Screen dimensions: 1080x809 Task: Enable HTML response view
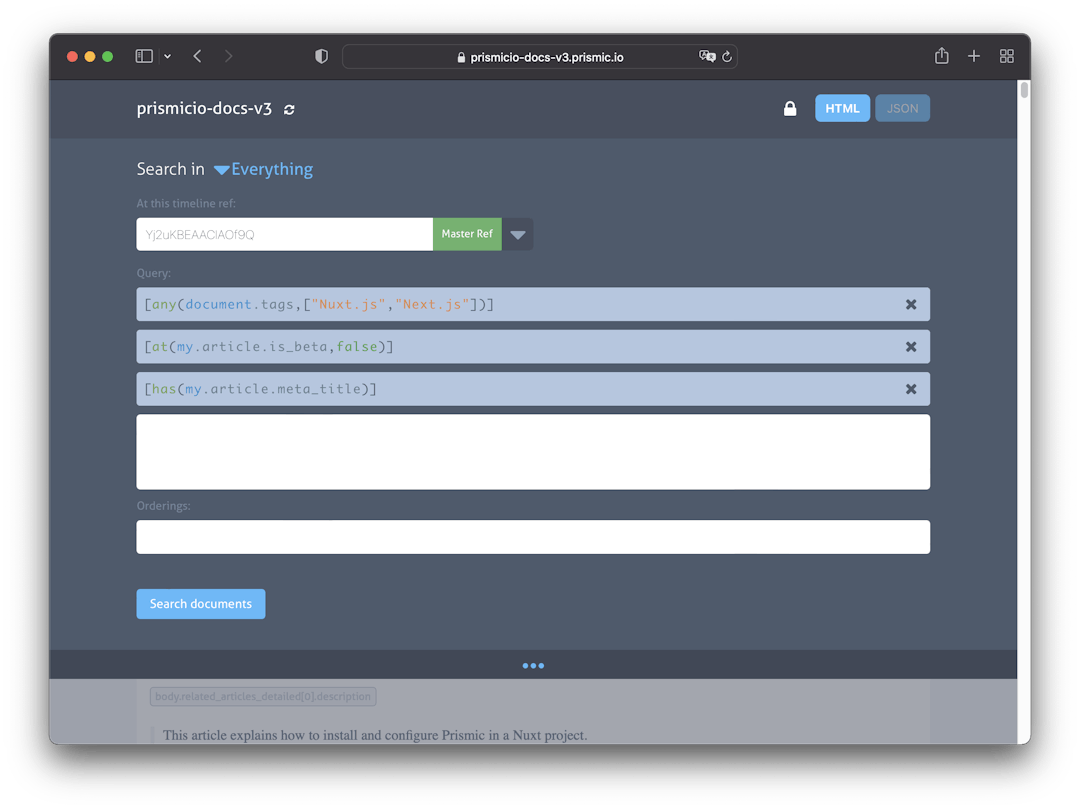pos(842,107)
